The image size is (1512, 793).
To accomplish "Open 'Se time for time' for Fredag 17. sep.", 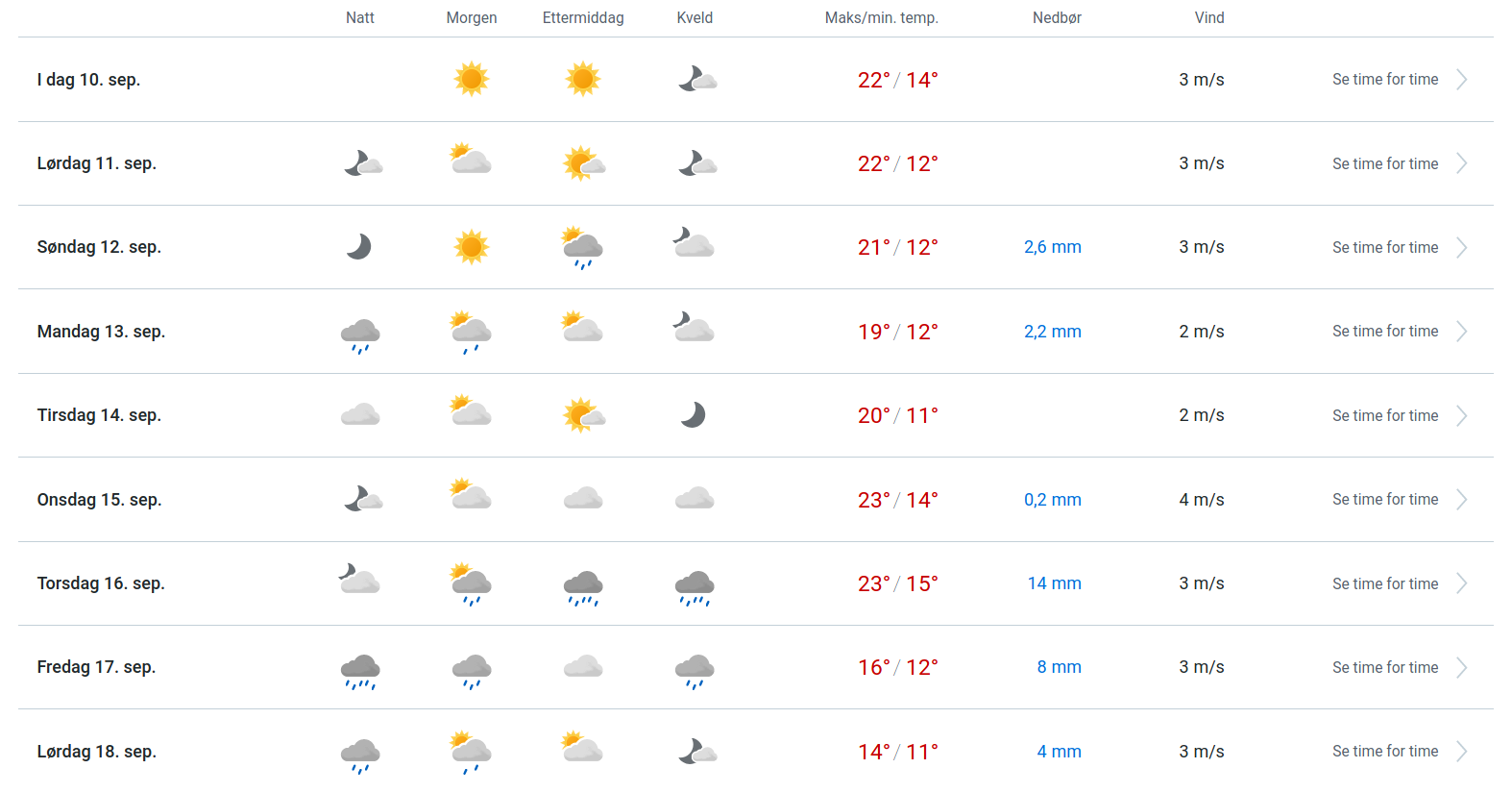I will [1385, 667].
